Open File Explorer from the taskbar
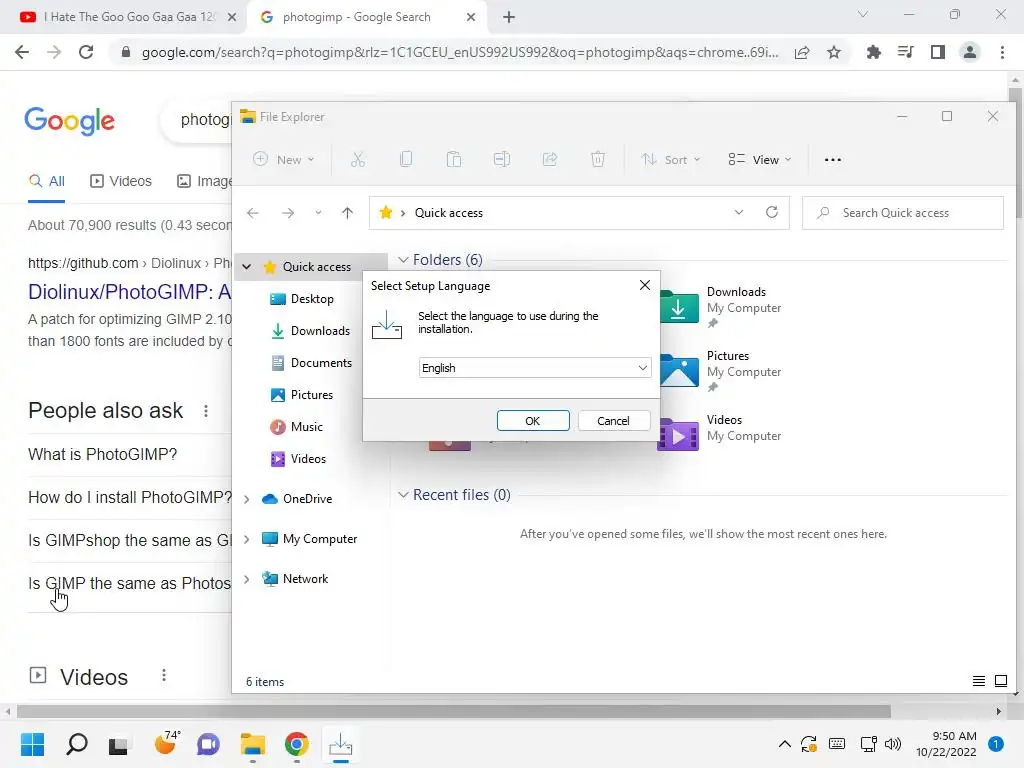The width and height of the screenshot is (1024, 768). click(x=253, y=744)
